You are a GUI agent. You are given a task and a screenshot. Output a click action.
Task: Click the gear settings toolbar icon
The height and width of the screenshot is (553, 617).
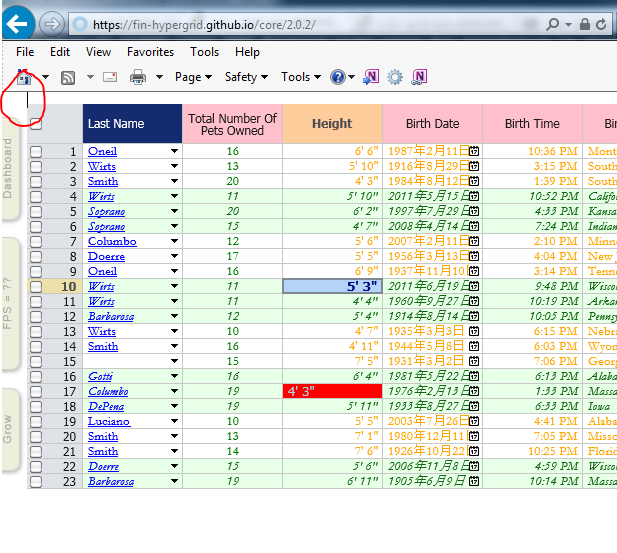pyautogui.click(x=395, y=77)
